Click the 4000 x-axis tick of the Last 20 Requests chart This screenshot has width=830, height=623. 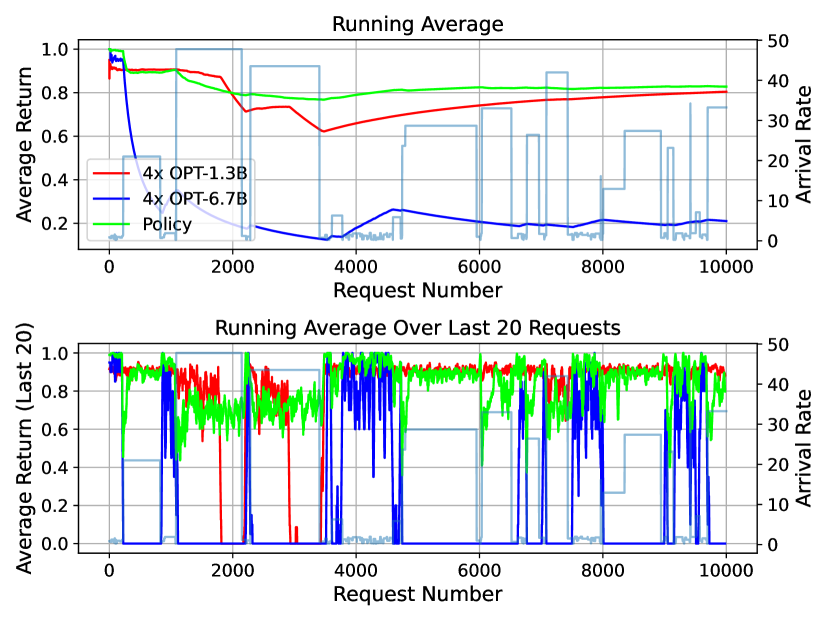[356, 570]
